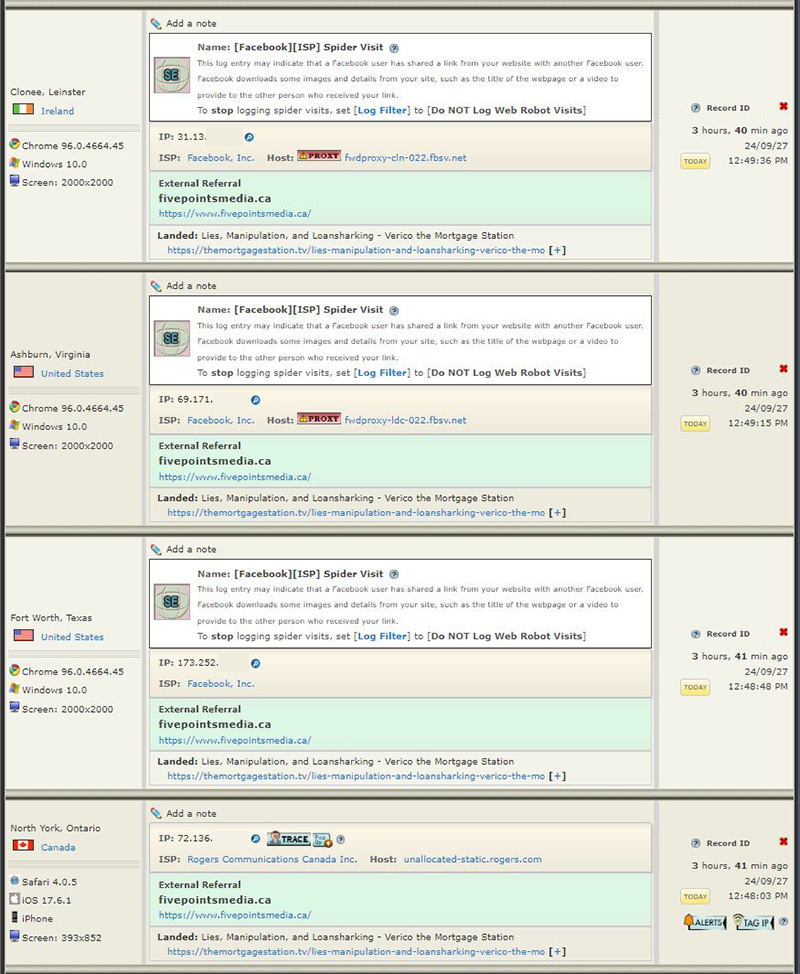Delete the record logged at 12:49:15 PM
The width and height of the screenshot is (800, 974).
point(783,370)
